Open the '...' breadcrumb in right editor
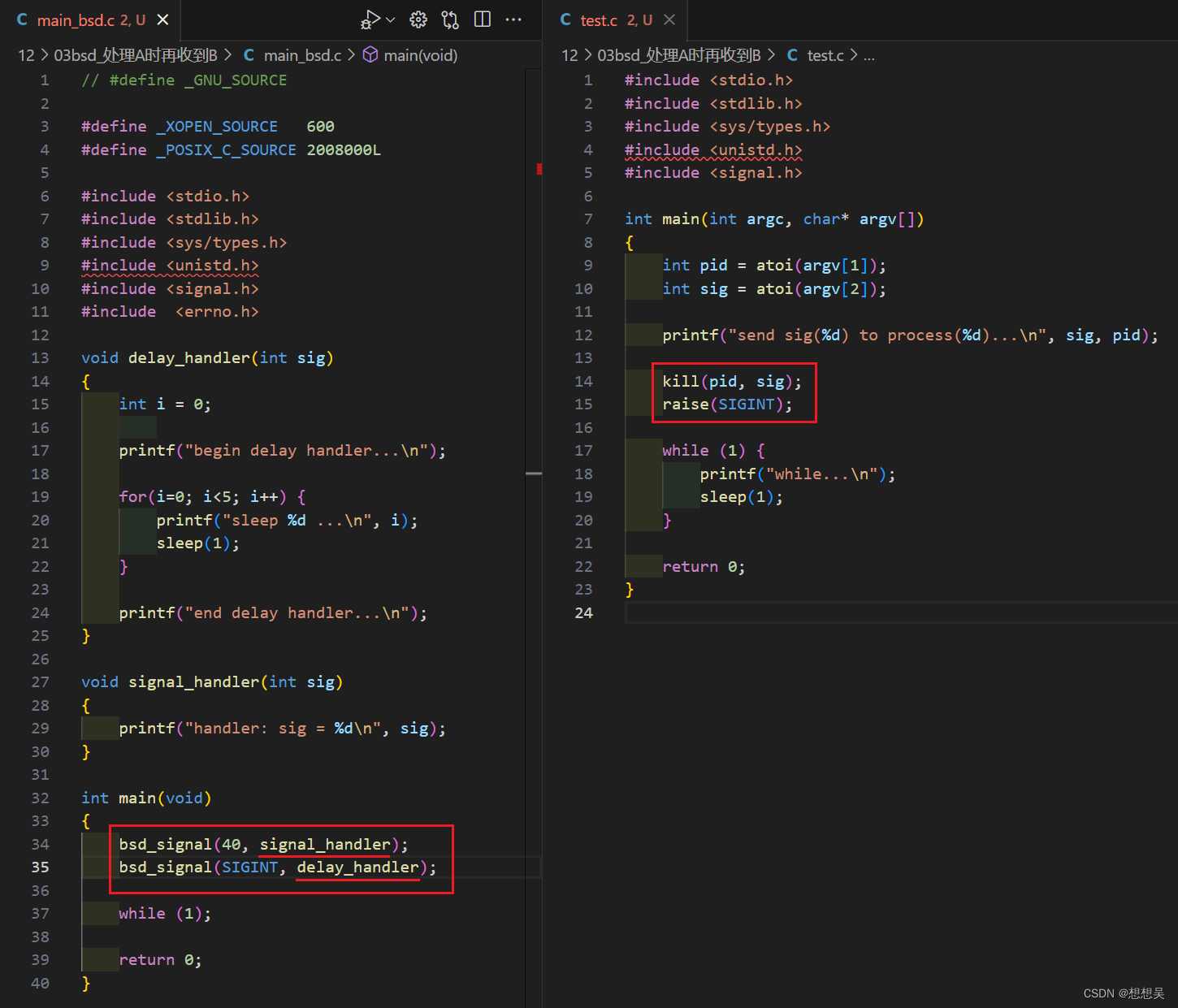 click(869, 55)
